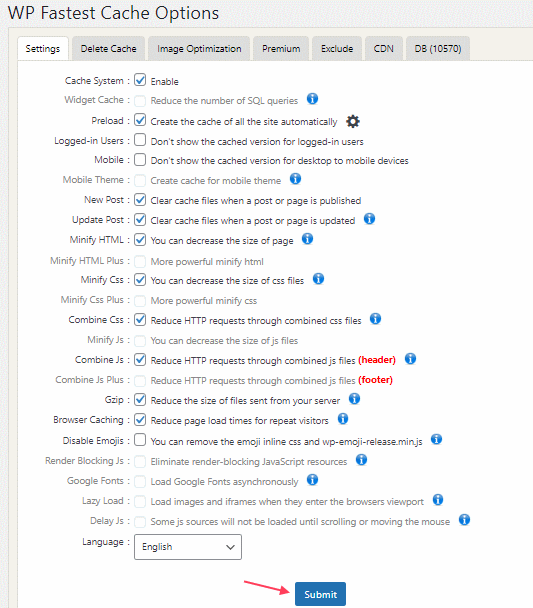The image size is (533, 608).
Task: Open info icon beside Update Post
Action: [x=369, y=219]
